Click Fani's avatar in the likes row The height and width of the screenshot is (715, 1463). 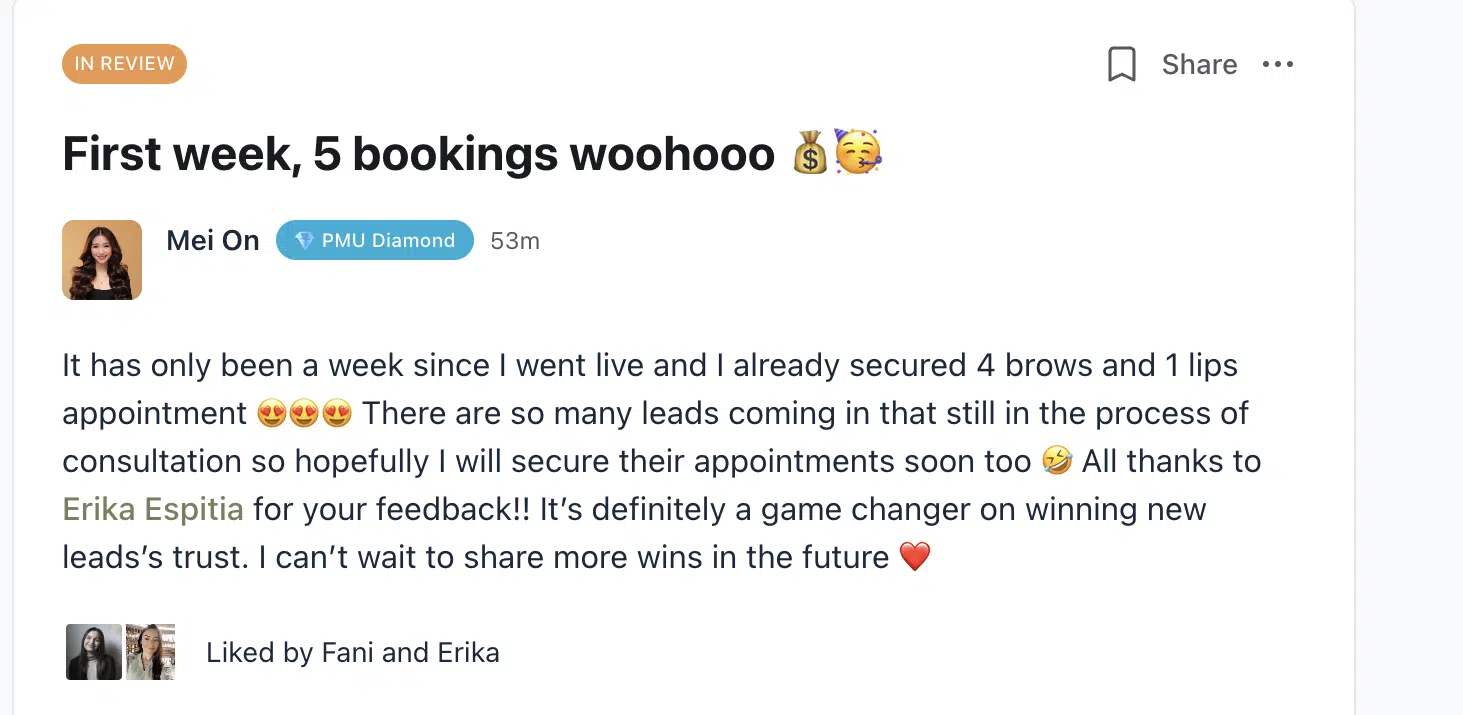[93, 652]
